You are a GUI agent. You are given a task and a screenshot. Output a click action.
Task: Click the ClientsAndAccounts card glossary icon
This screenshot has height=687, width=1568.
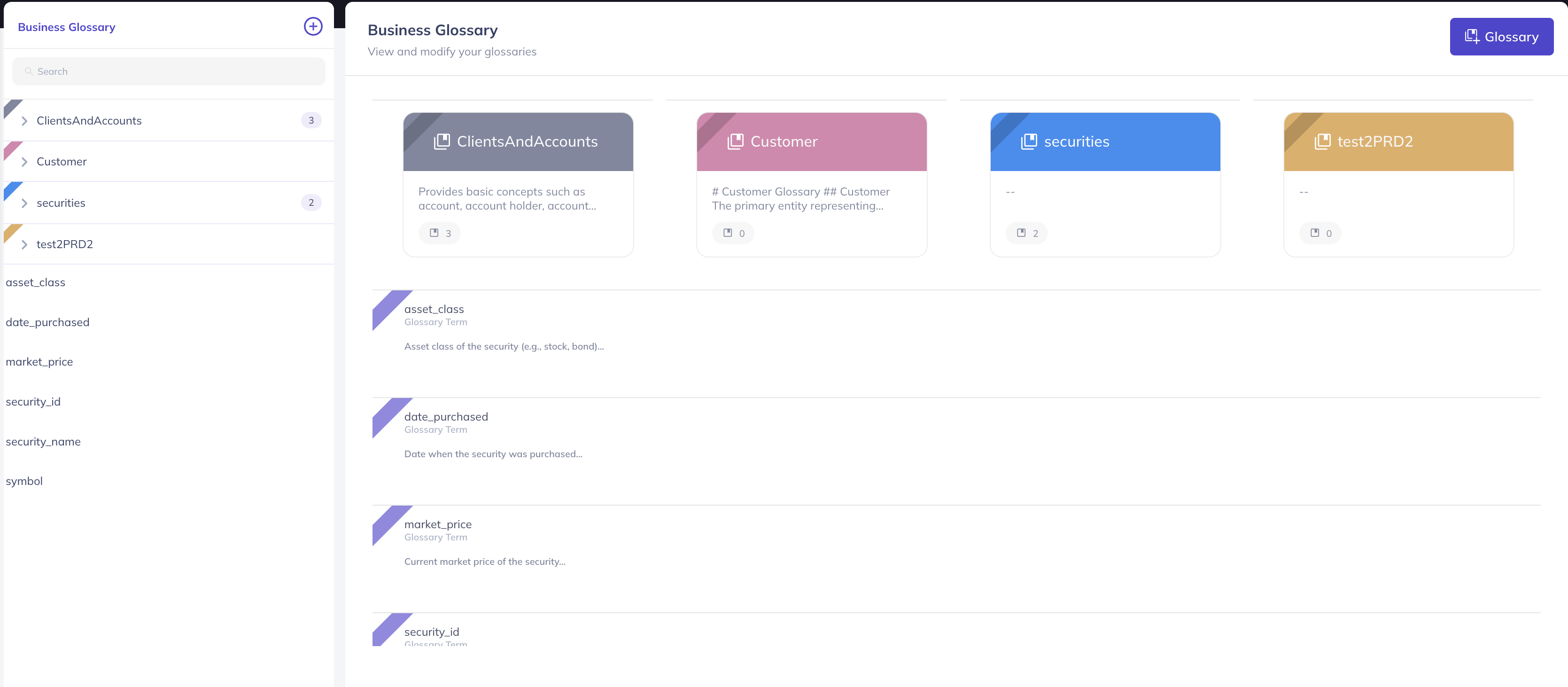pos(441,141)
